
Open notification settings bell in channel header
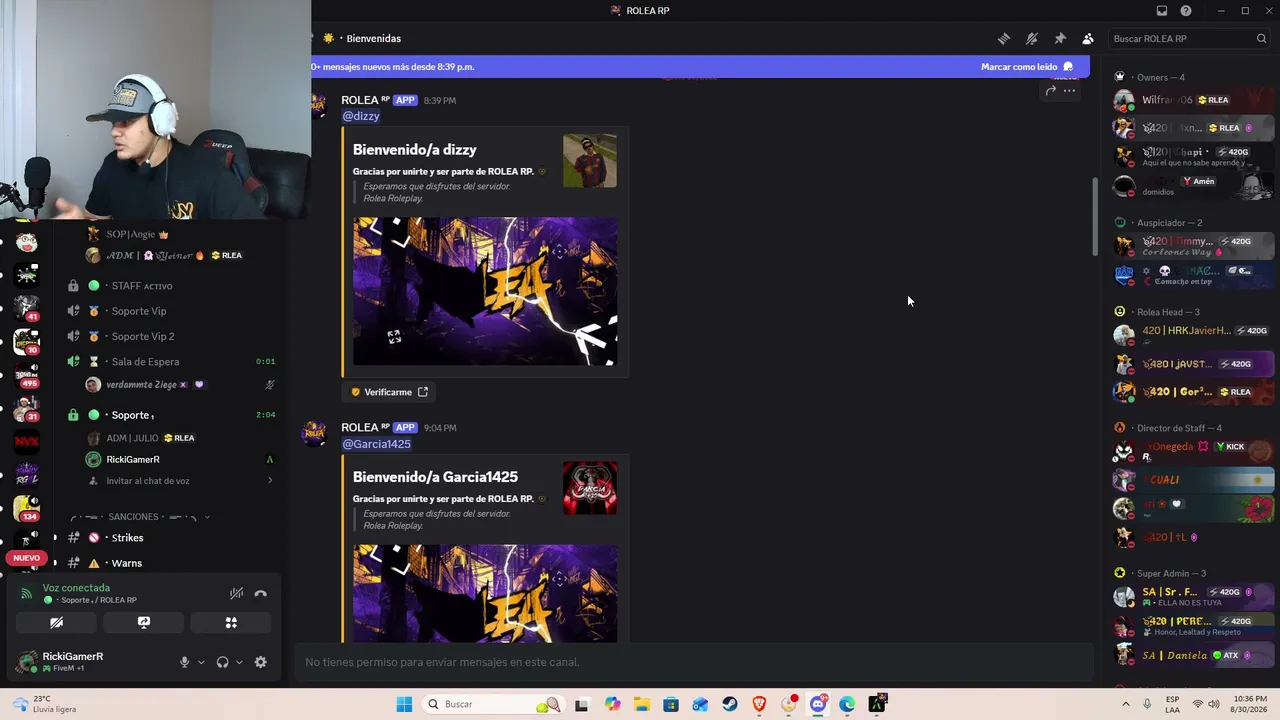pos(1032,39)
